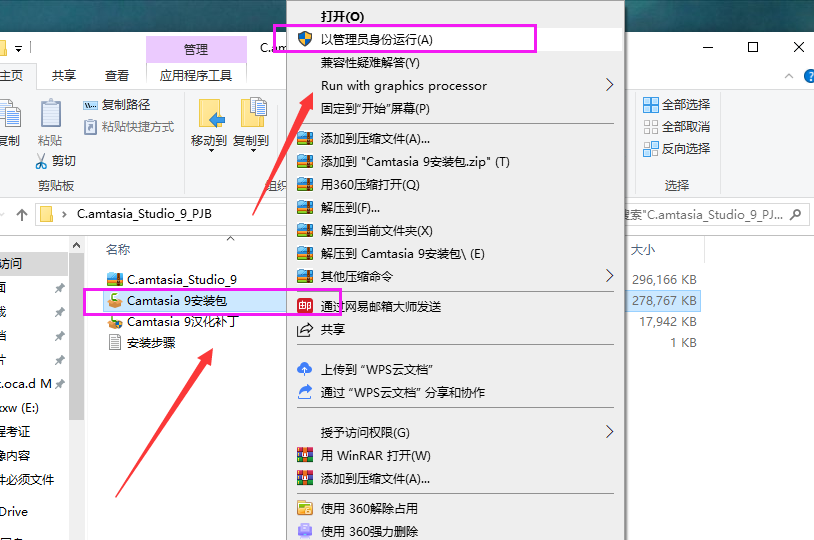Click the 复制路径 icon in ribbon
Viewport: 814px width, 540px height.
click(90, 105)
